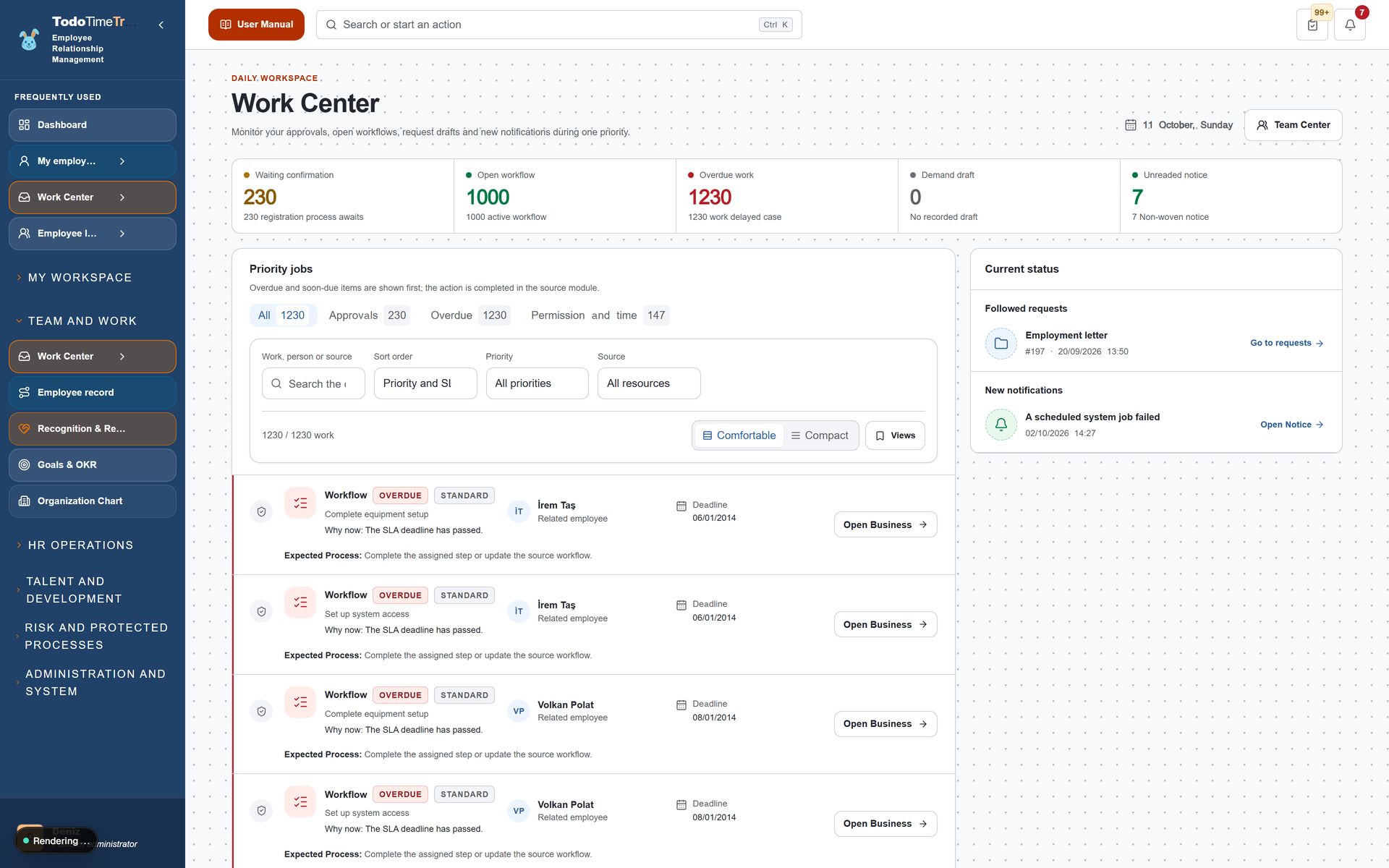Open Dashboard from the sidebar
This screenshot has width=1389, height=868.
(93, 125)
